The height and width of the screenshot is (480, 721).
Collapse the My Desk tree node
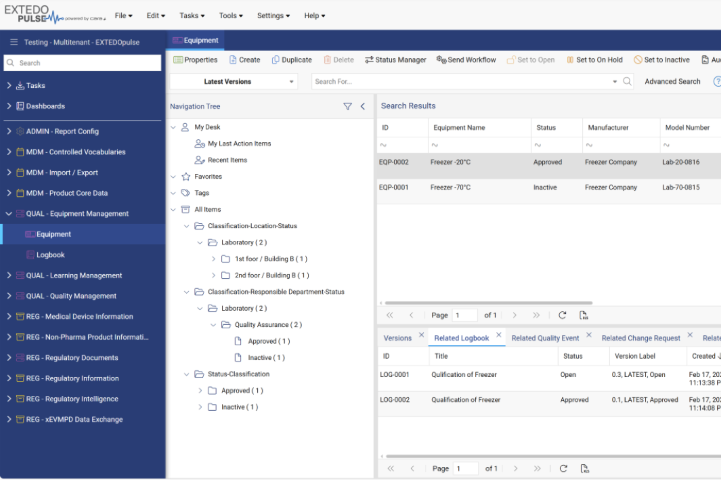[x=173, y=127]
